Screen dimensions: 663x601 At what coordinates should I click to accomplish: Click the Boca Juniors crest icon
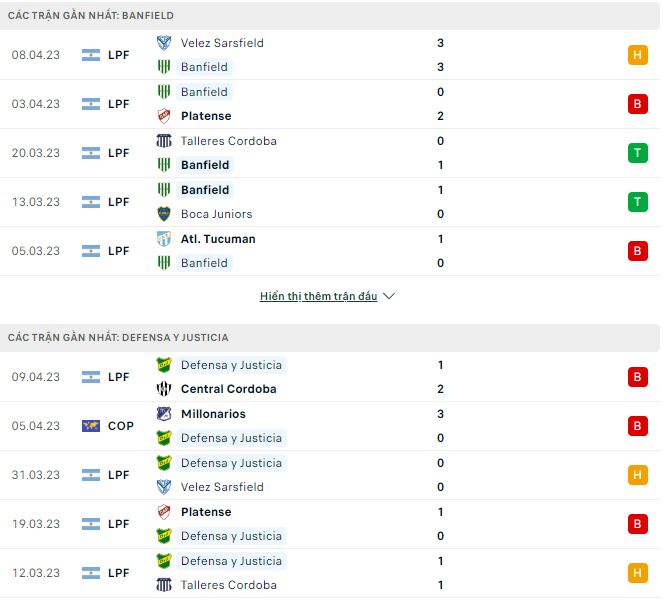(164, 214)
